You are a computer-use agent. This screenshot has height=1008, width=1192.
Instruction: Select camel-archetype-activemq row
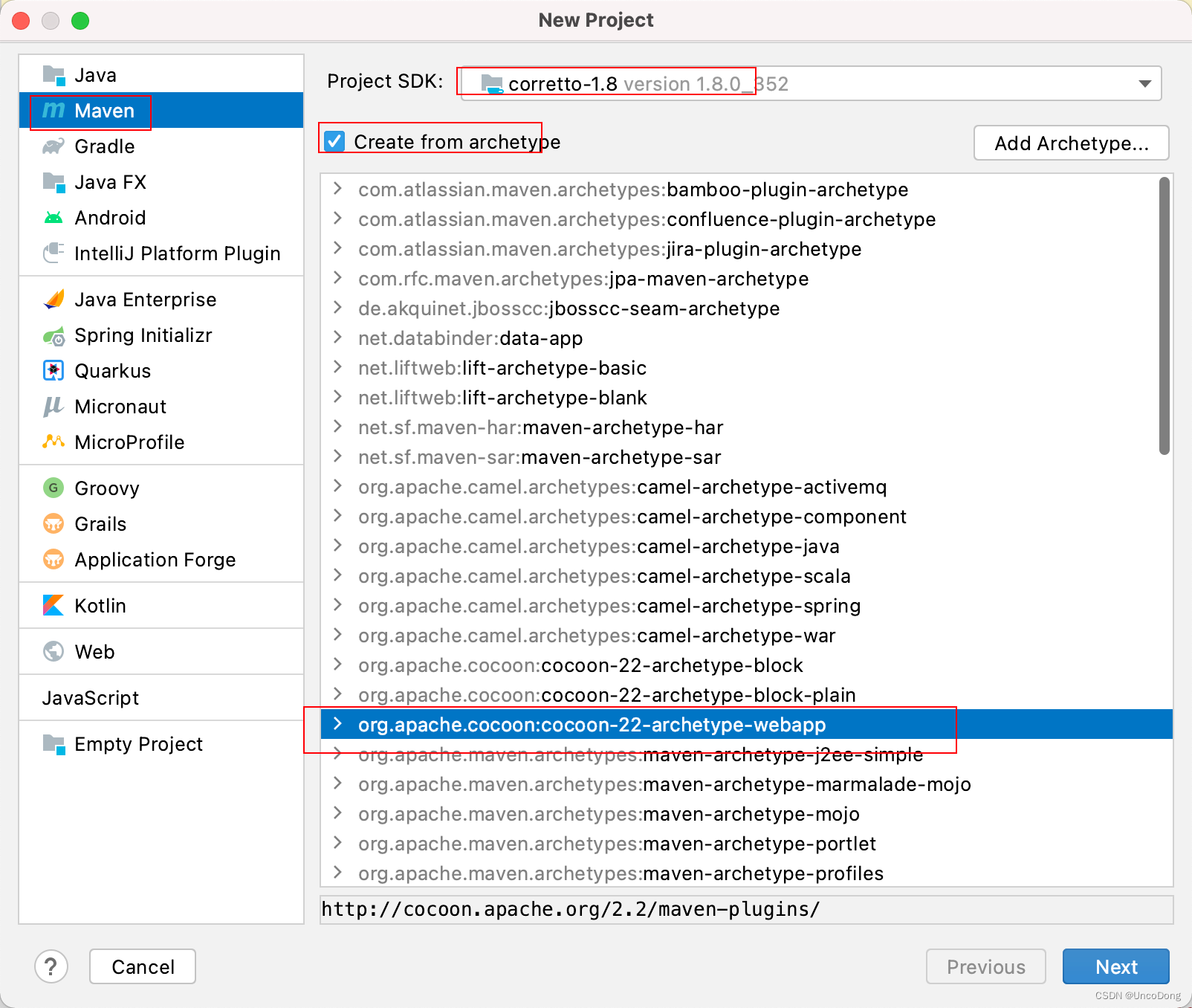point(747,487)
